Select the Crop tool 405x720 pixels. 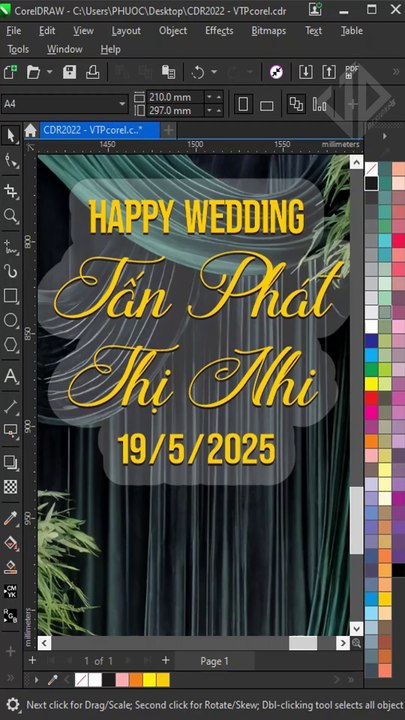coord(10,191)
